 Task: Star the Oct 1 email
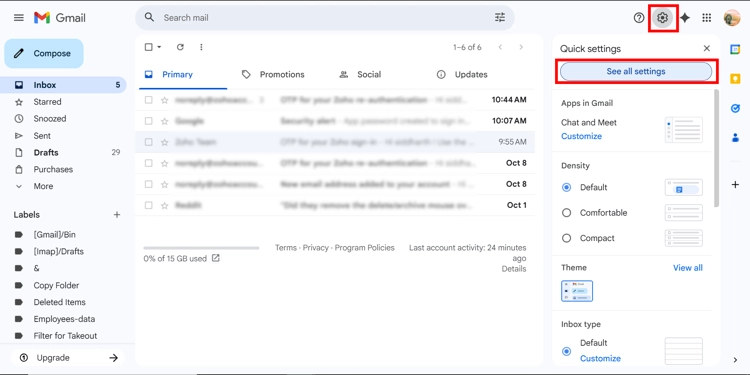(x=165, y=205)
